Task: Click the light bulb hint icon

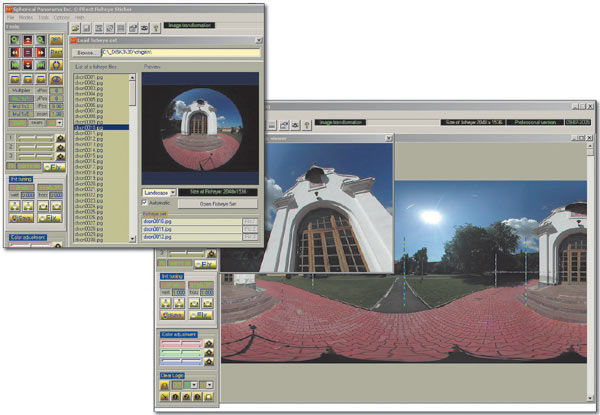Action: 156,28
